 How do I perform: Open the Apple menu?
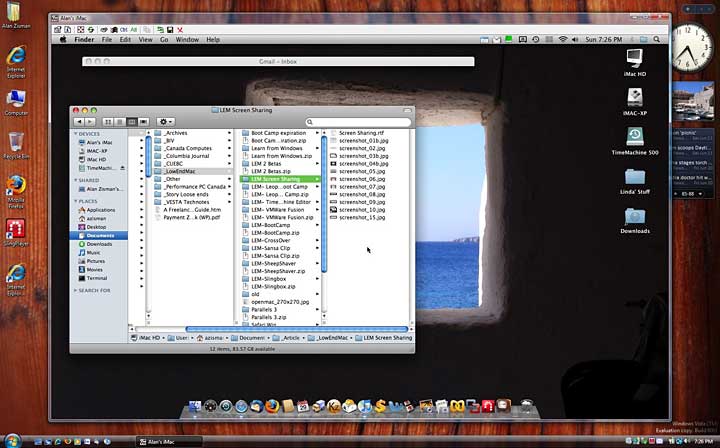pos(63,39)
